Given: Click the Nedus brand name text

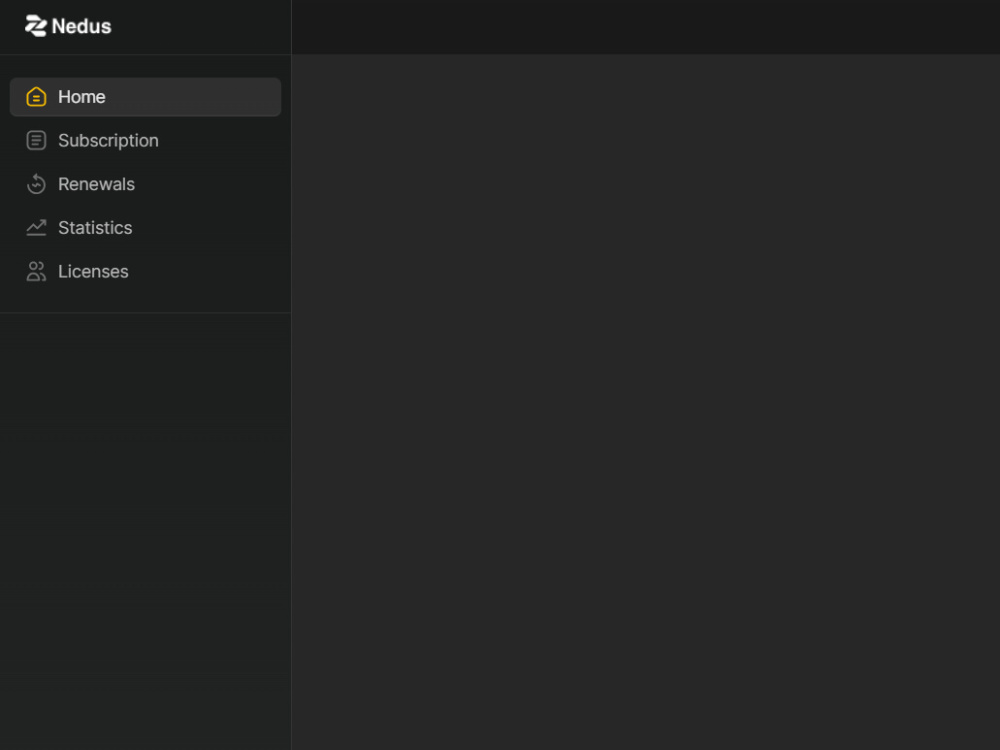Looking at the screenshot, I should click(x=82, y=27).
